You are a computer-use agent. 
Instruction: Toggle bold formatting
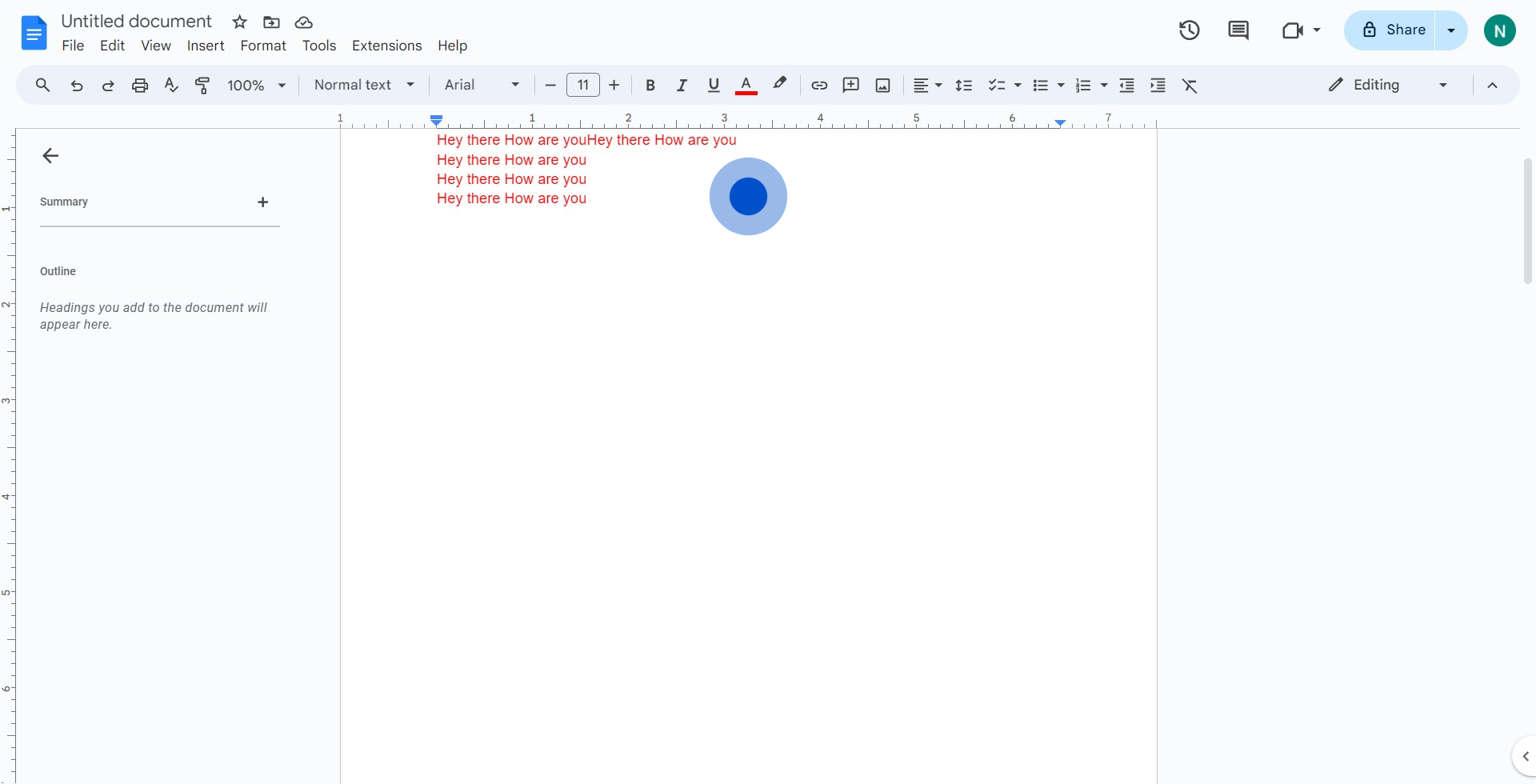[x=650, y=85]
